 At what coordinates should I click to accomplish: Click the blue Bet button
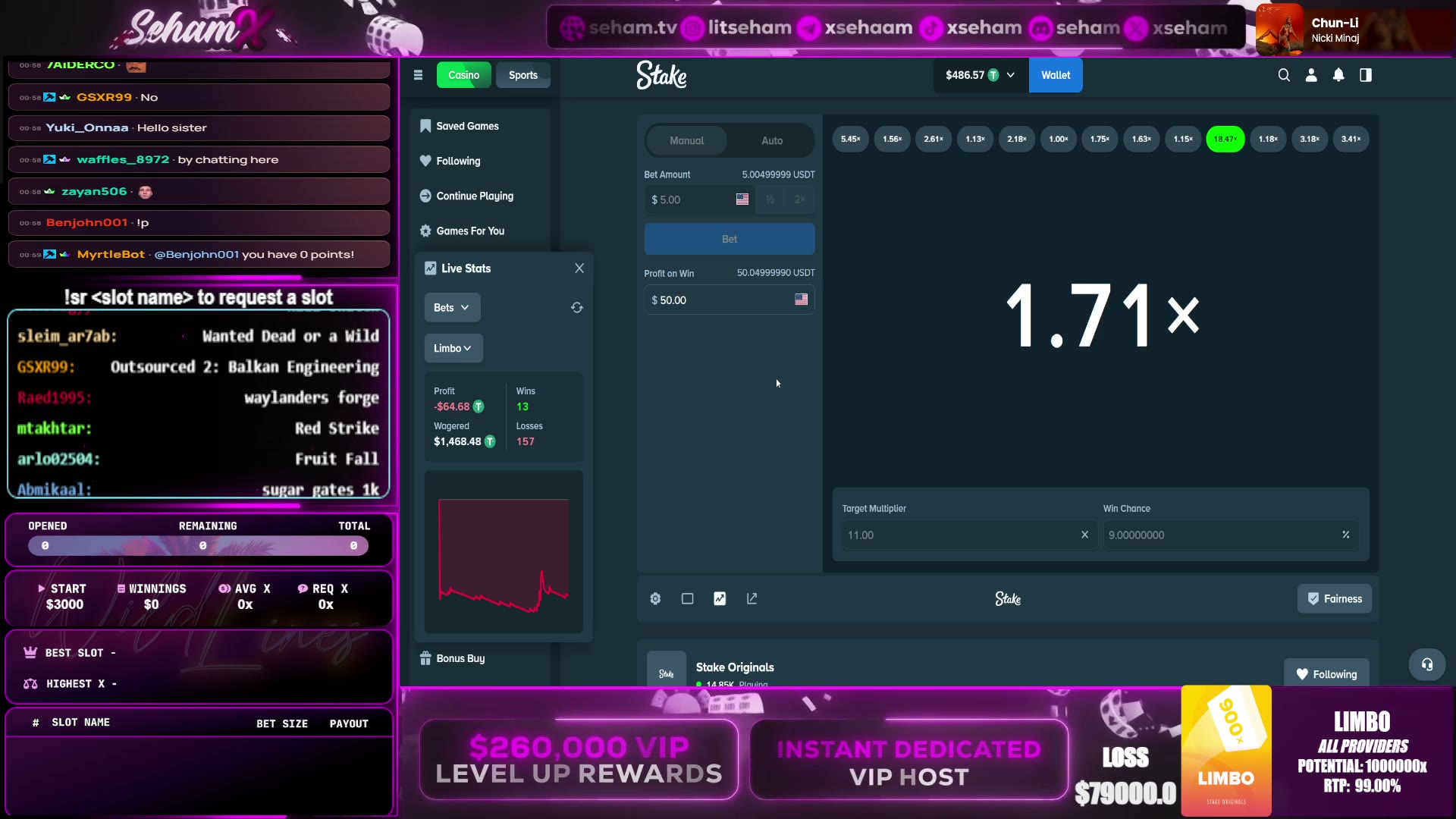tap(730, 239)
